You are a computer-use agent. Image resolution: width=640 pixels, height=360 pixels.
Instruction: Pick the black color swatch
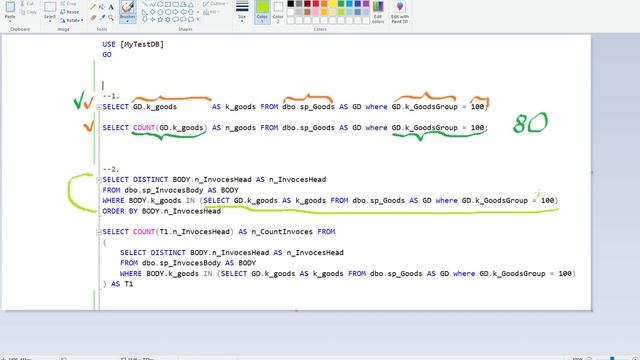pos(291,4)
